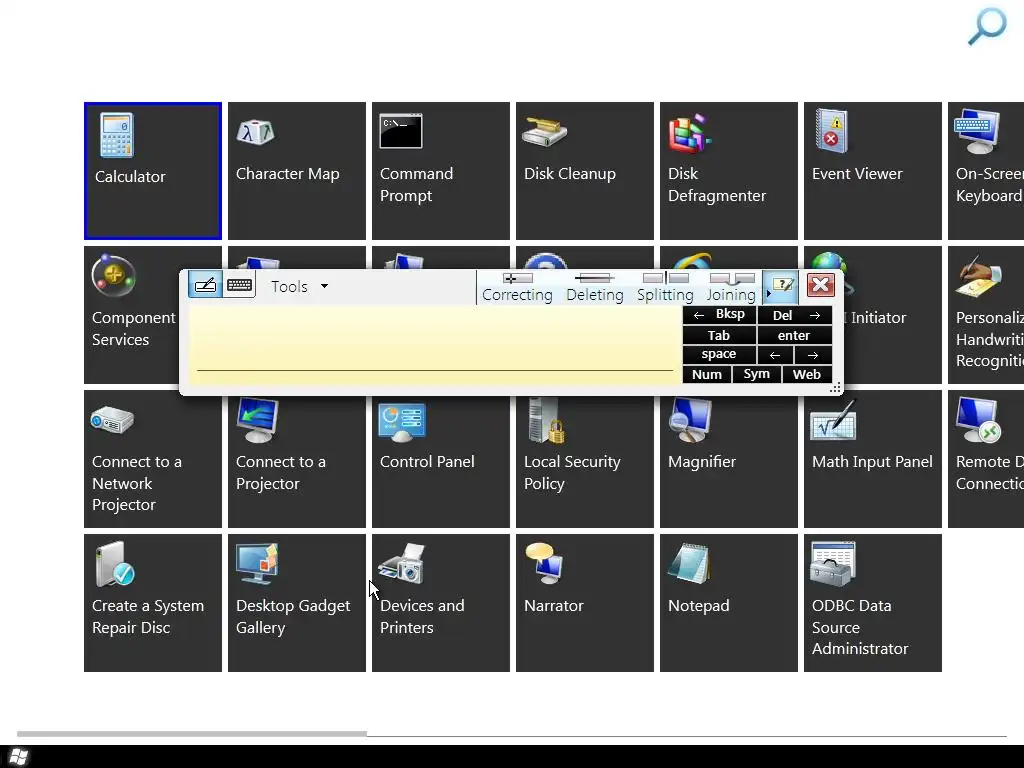Click the horizontal scrollbar thumb
Screen dimensions: 1024x768
pyautogui.click(x=192, y=733)
